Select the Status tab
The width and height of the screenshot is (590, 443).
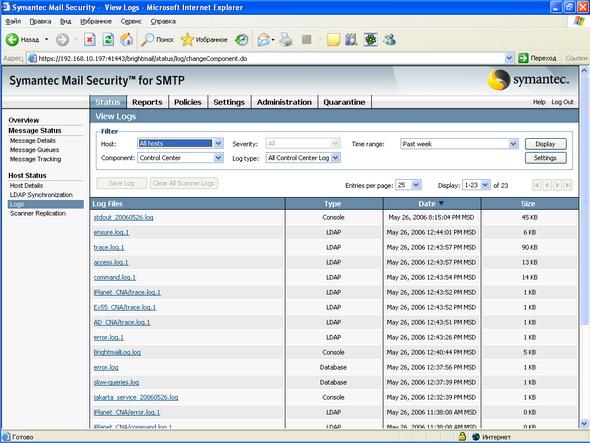pos(108,102)
